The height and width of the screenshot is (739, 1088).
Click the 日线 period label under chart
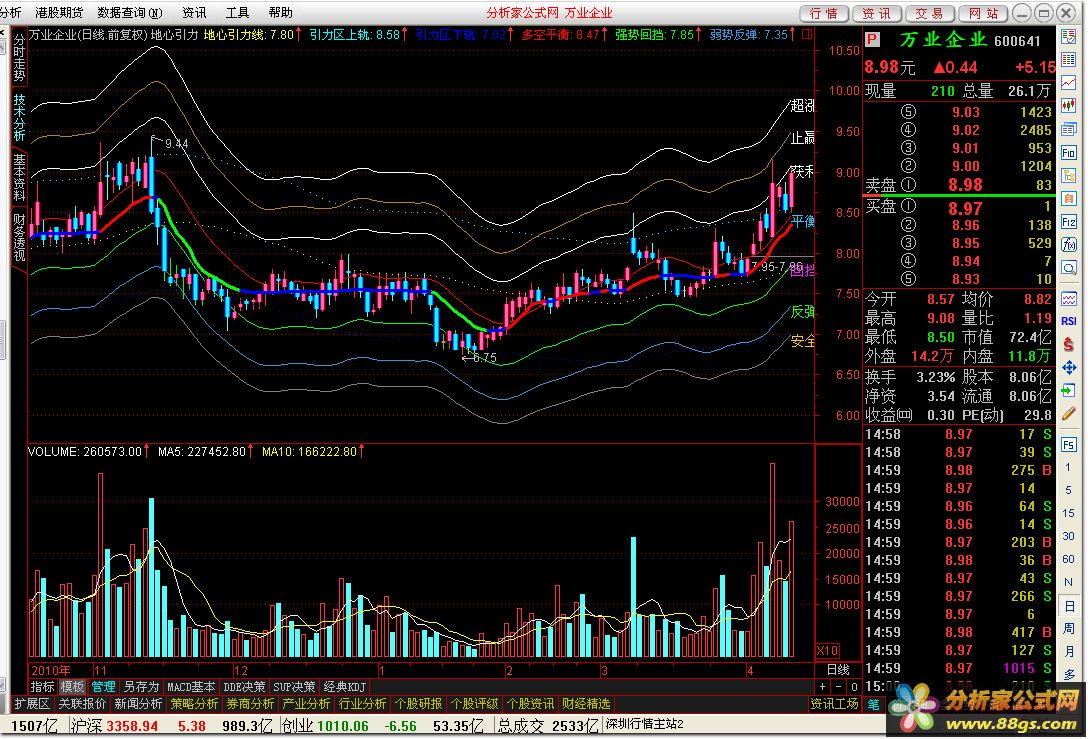[x=838, y=670]
